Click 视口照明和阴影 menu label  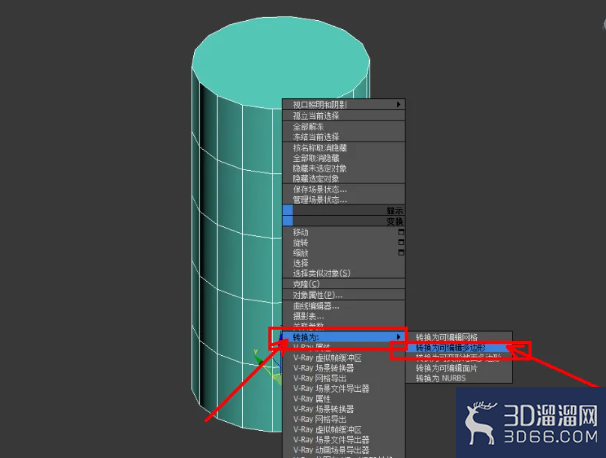[320, 105]
